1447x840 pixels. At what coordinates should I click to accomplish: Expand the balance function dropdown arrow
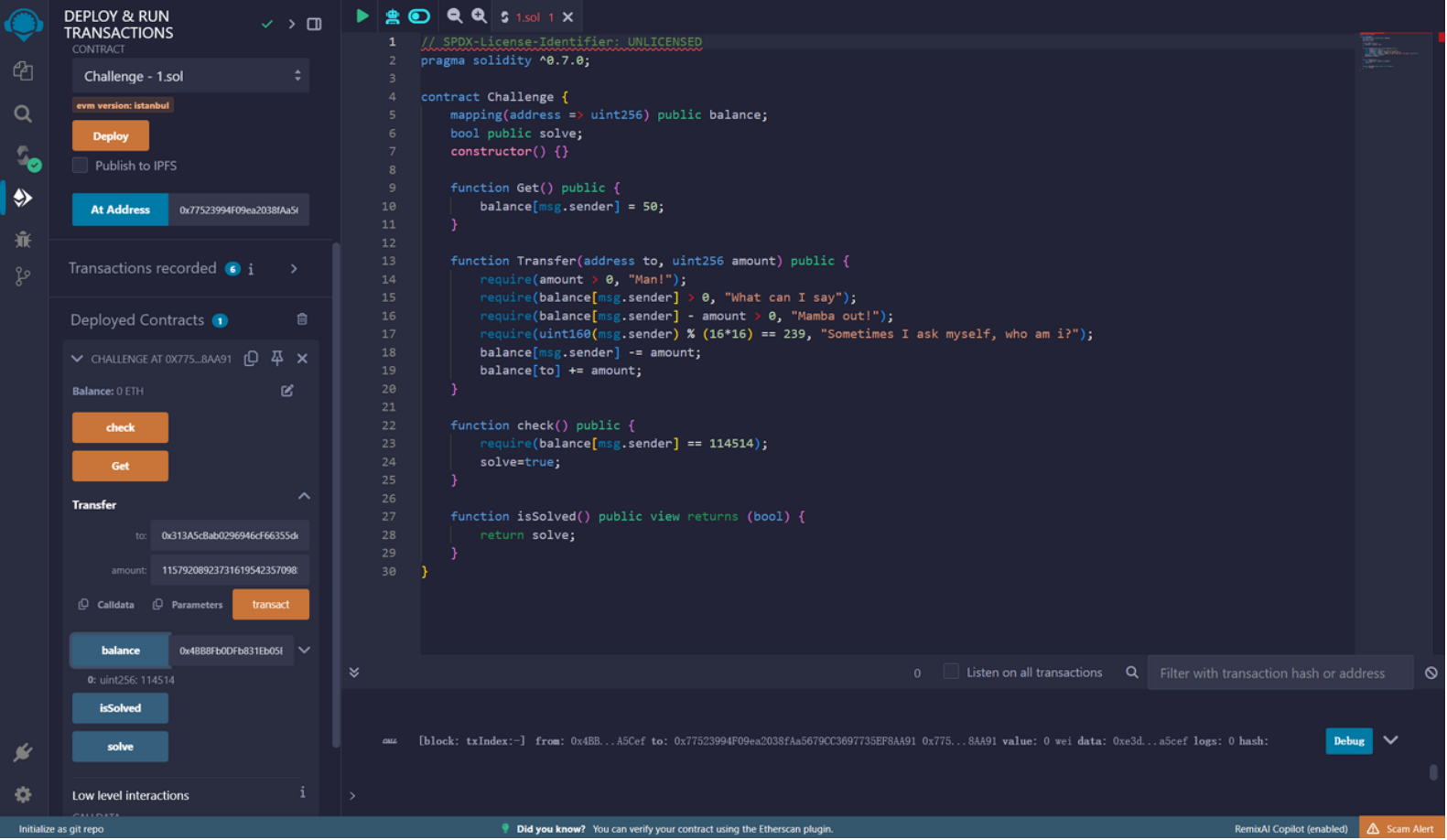pos(304,651)
